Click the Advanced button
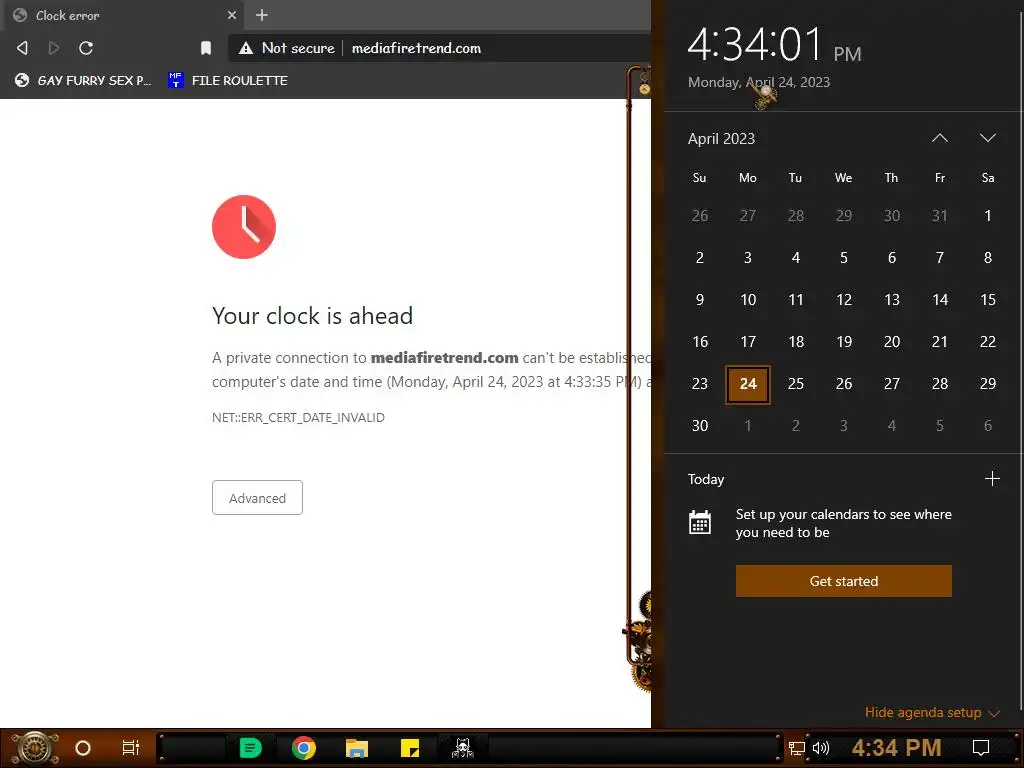The height and width of the screenshot is (768, 1024). coord(257,498)
